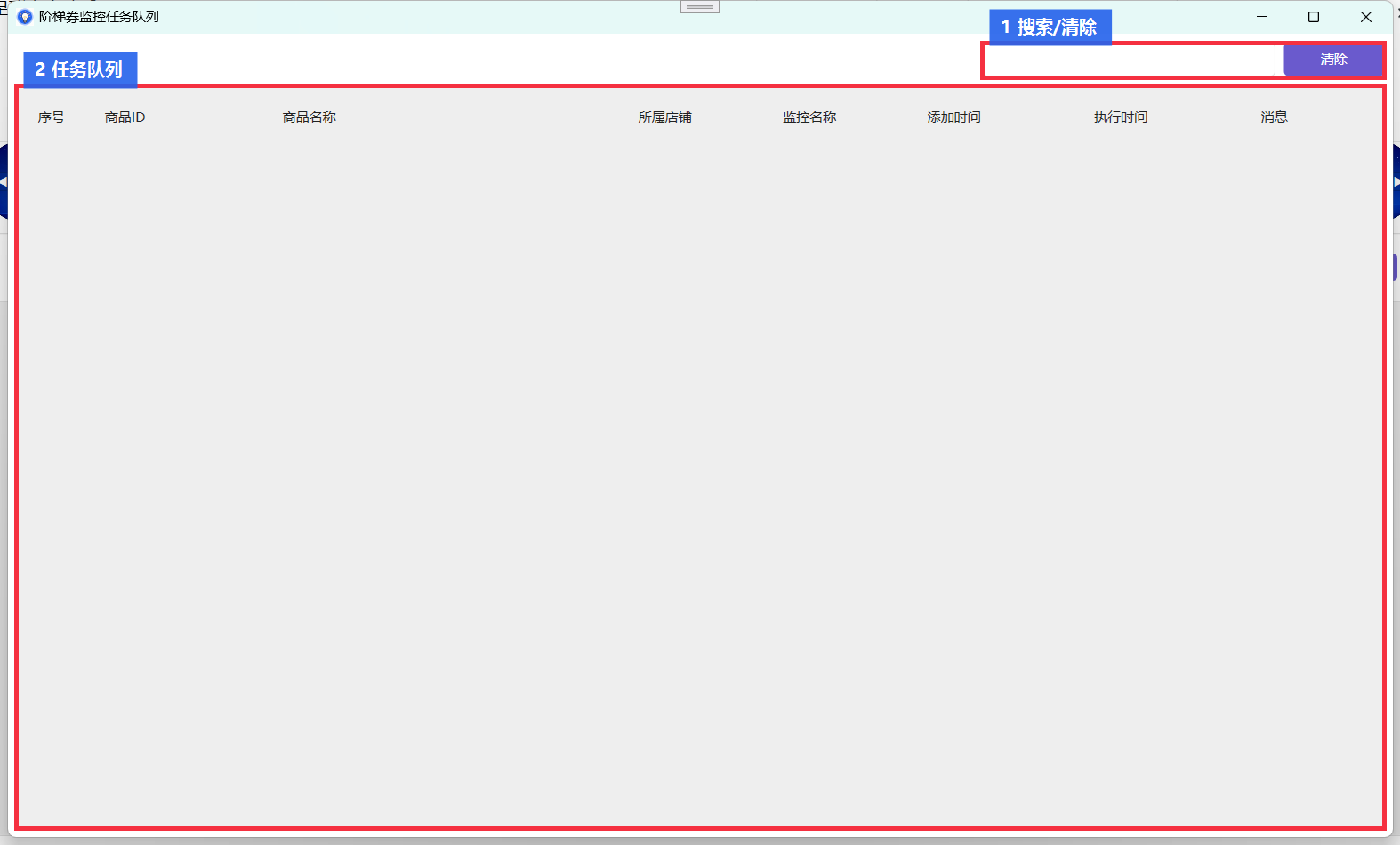Focus the search input field beside 清除
This screenshot has height=845, width=1400.
pyautogui.click(x=1130, y=60)
